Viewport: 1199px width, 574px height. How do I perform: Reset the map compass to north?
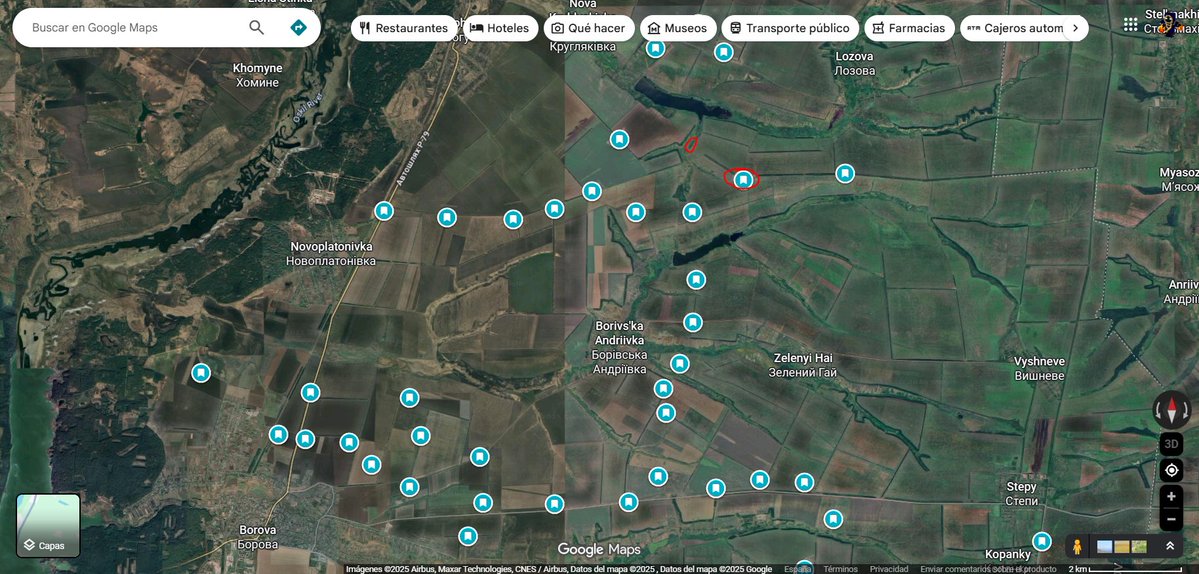tap(1171, 410)
